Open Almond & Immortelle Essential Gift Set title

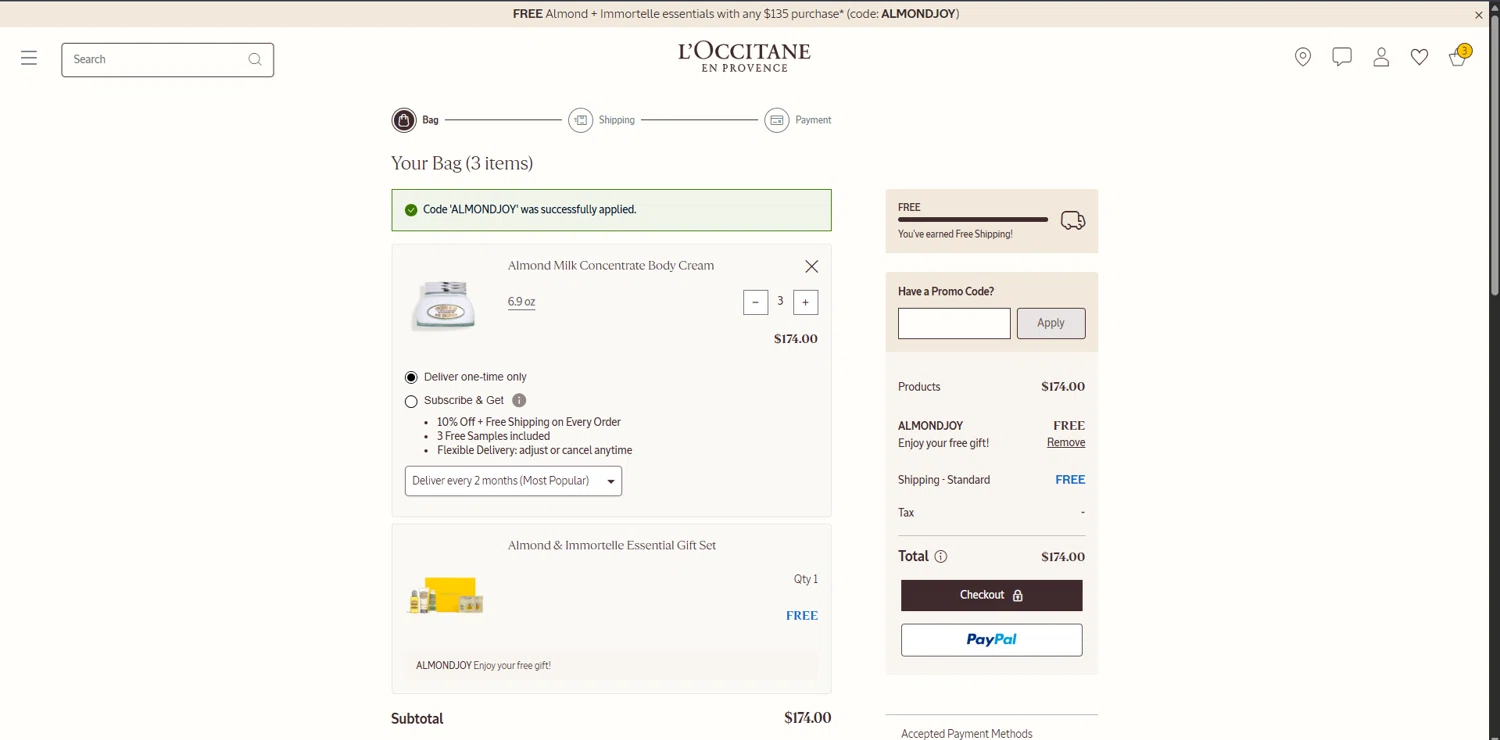click(x=612, y=546)
